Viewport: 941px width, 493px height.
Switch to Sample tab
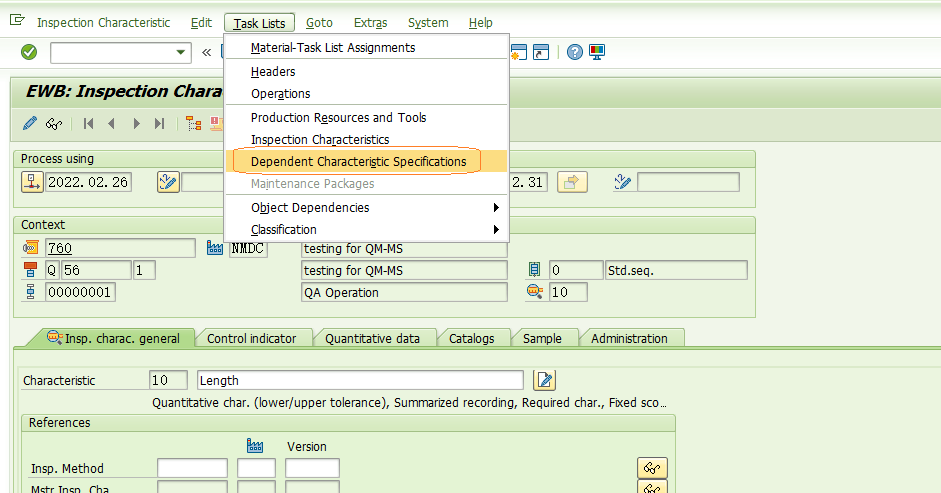click(542, 338)
